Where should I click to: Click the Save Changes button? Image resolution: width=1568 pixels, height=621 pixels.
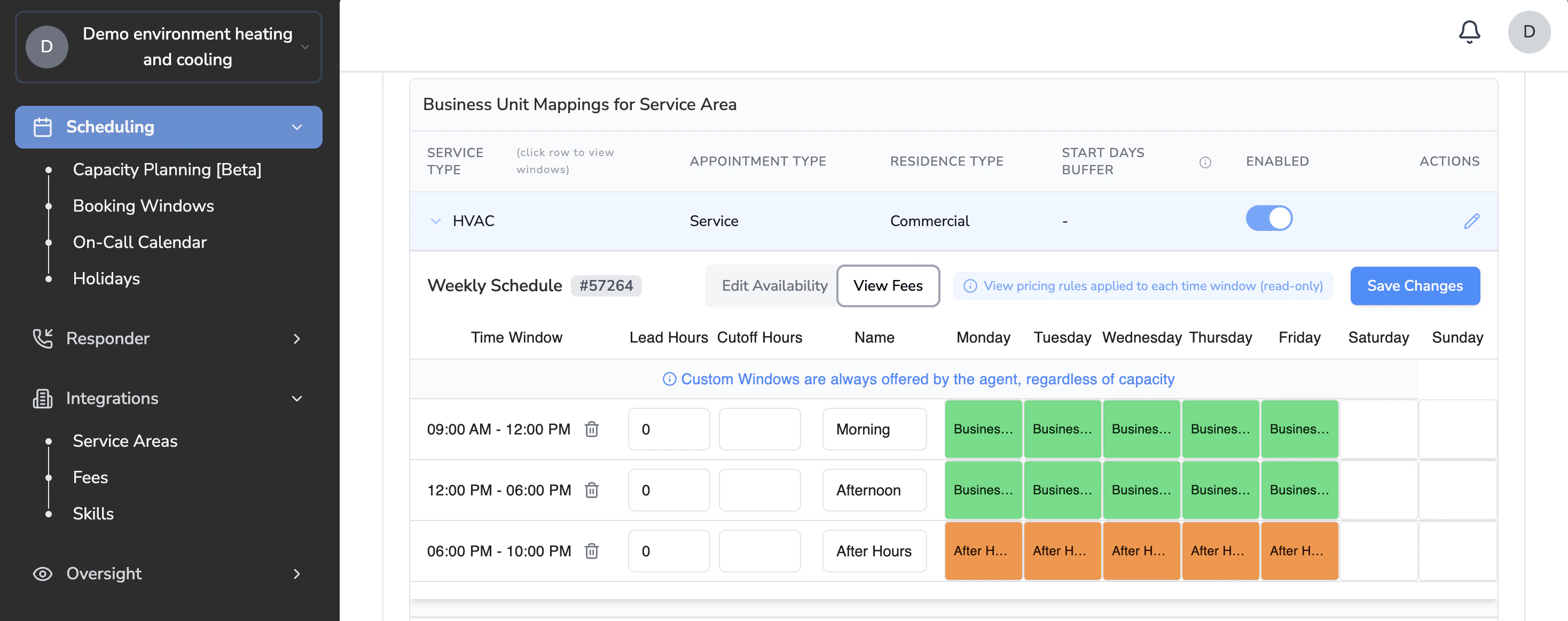tap(1414, 285)
